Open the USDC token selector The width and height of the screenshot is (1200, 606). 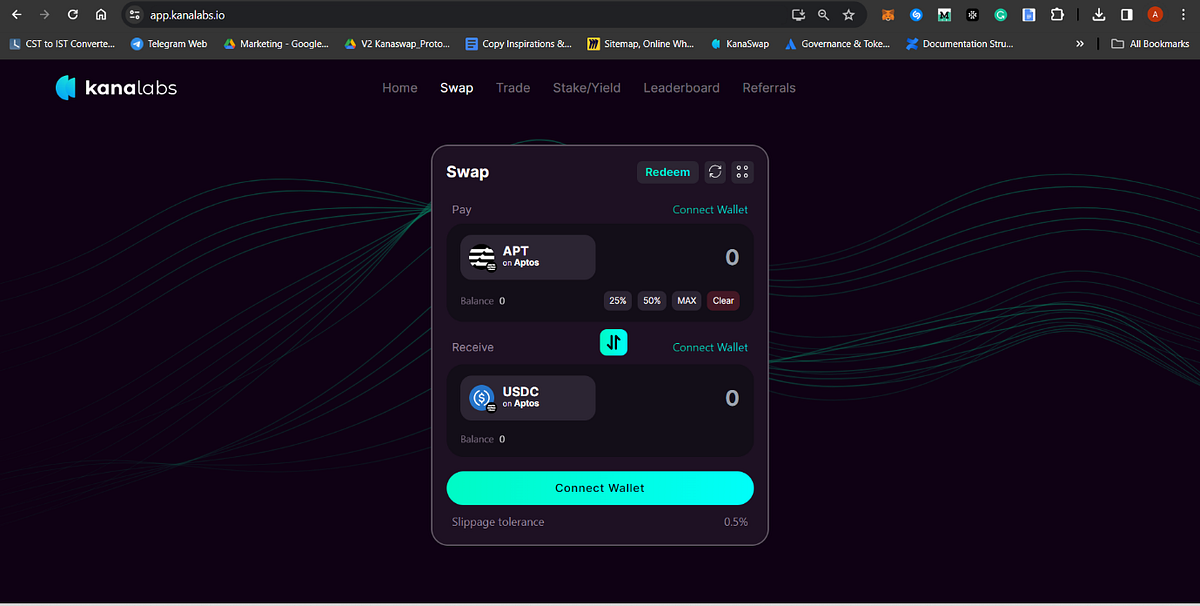[527, 397]
